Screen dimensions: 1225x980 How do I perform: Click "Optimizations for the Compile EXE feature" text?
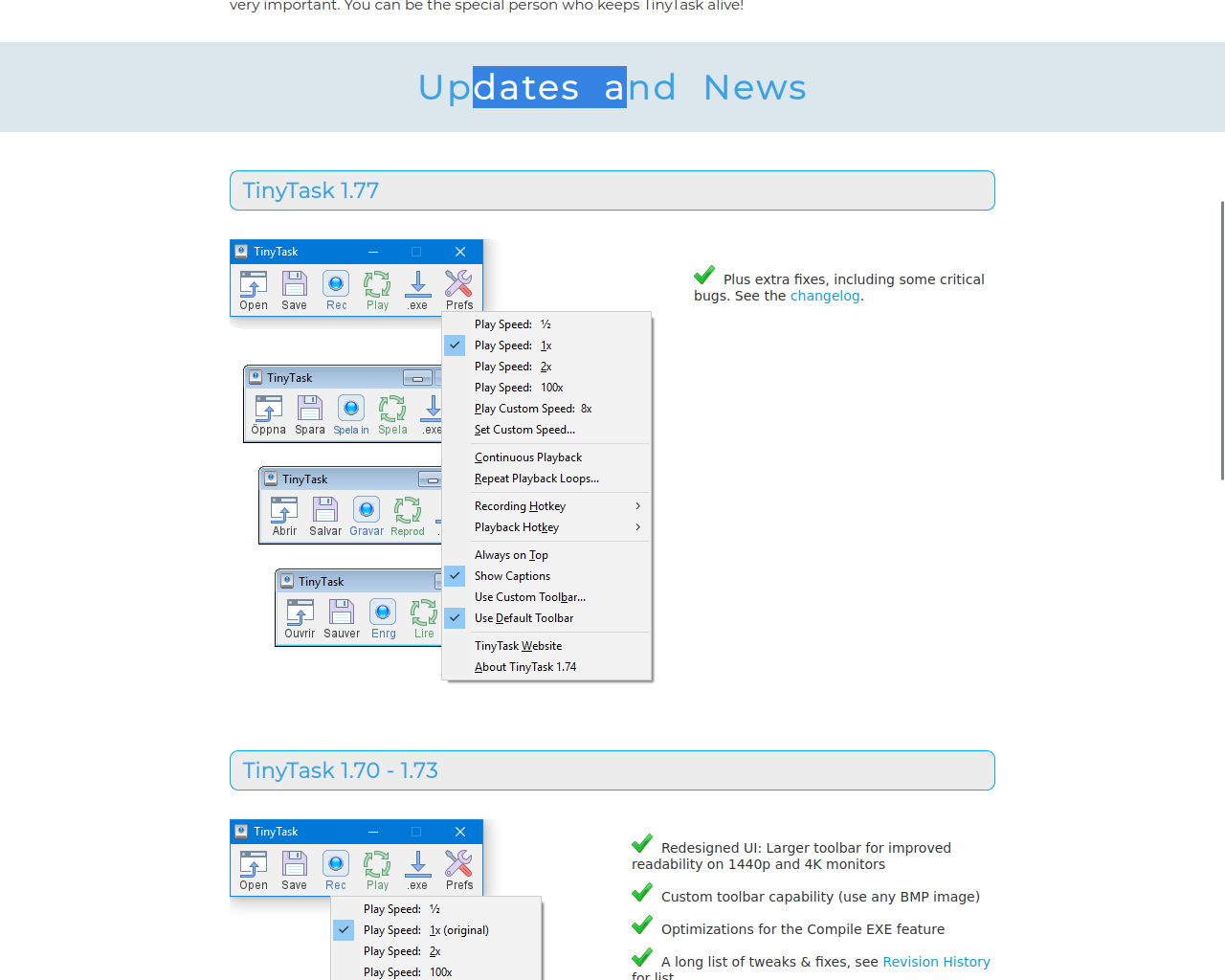(x=803, y=929)
